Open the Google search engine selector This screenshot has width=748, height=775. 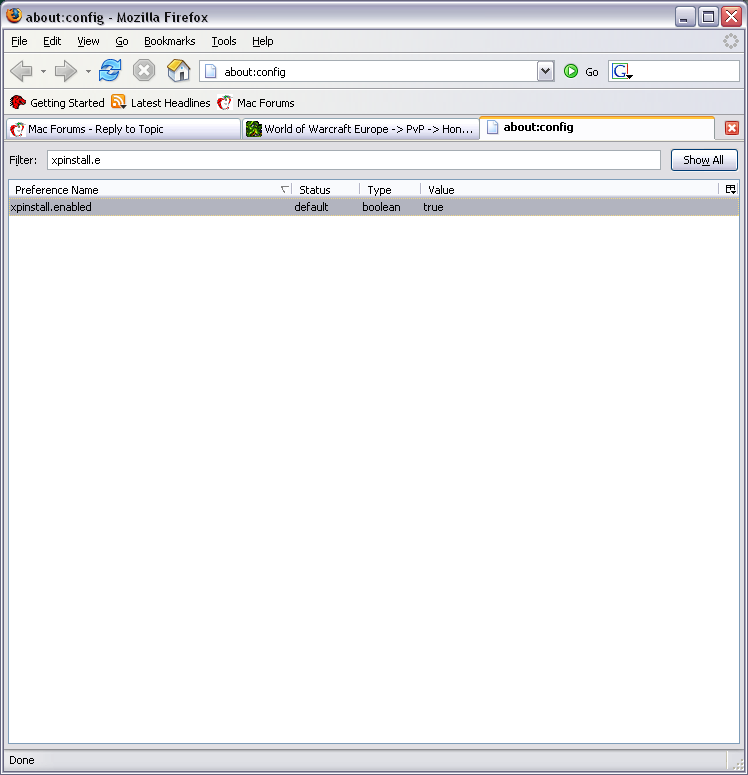[622, 72]
